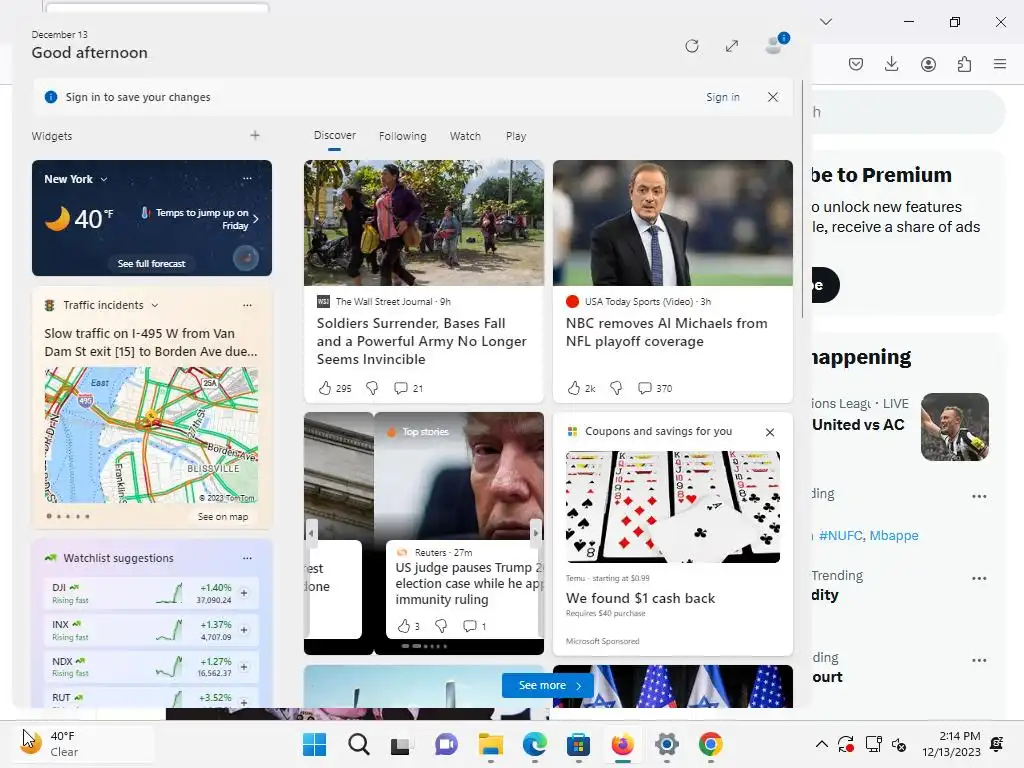The image size is (1024, 768).
Task: Open We found $1 cash back offer
Action: coord(640,598)
